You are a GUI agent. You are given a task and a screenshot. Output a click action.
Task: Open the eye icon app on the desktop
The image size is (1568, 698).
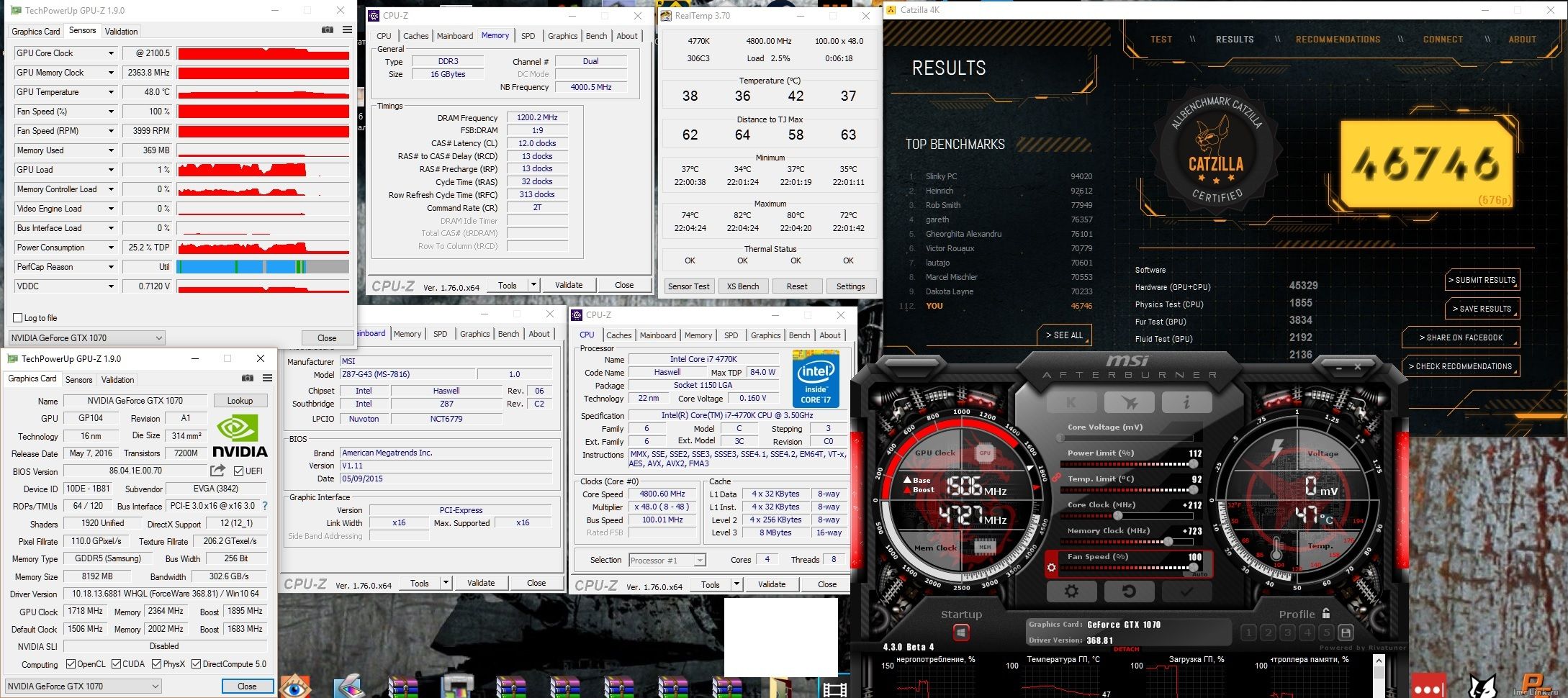pyautogui.click(x=294, y=686)
